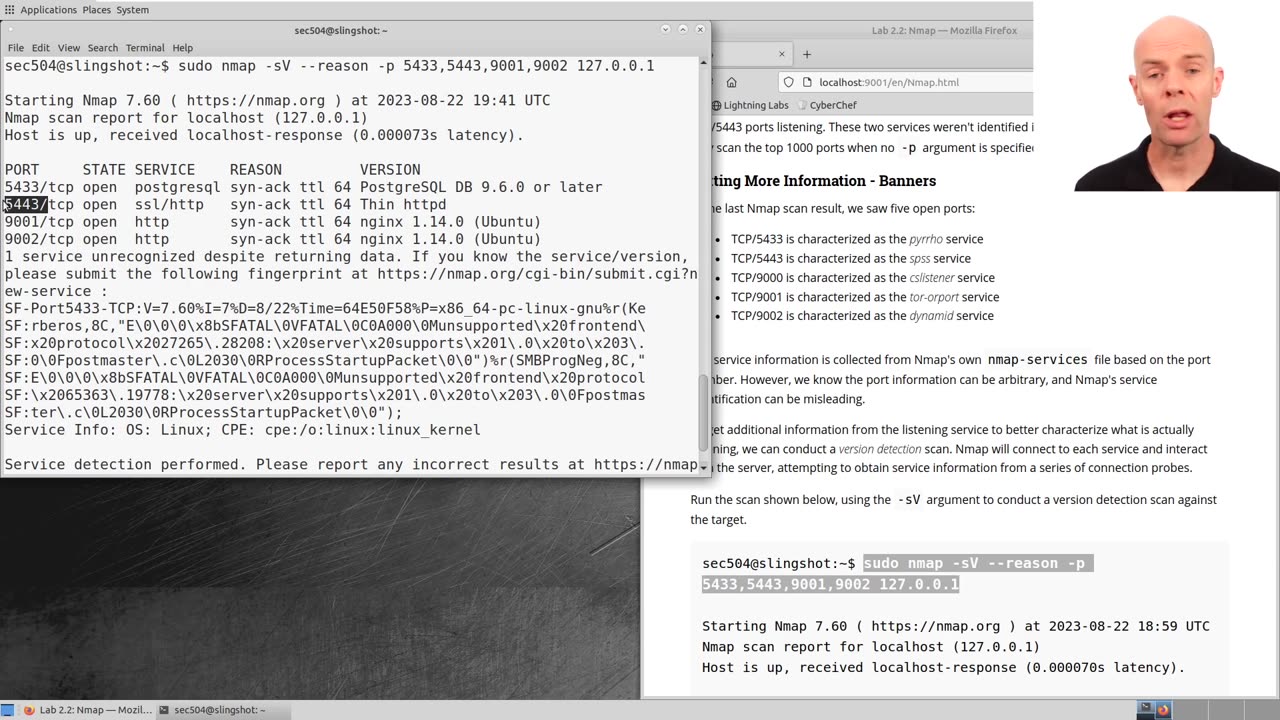Click the Firefox icon in bottom-right tray
This screenshot has height=720, width=1280.
click(1163, 710)
